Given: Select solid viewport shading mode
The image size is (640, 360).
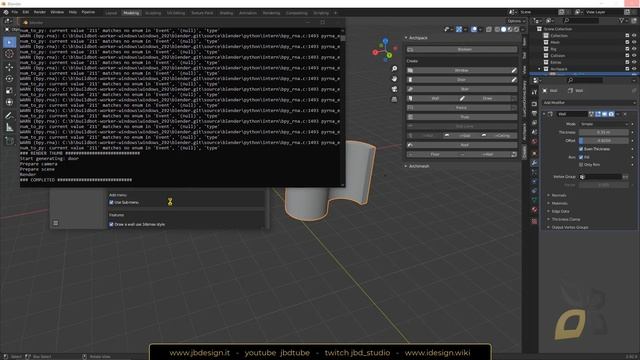Looking at the screenshot, I should pos(503,29).
